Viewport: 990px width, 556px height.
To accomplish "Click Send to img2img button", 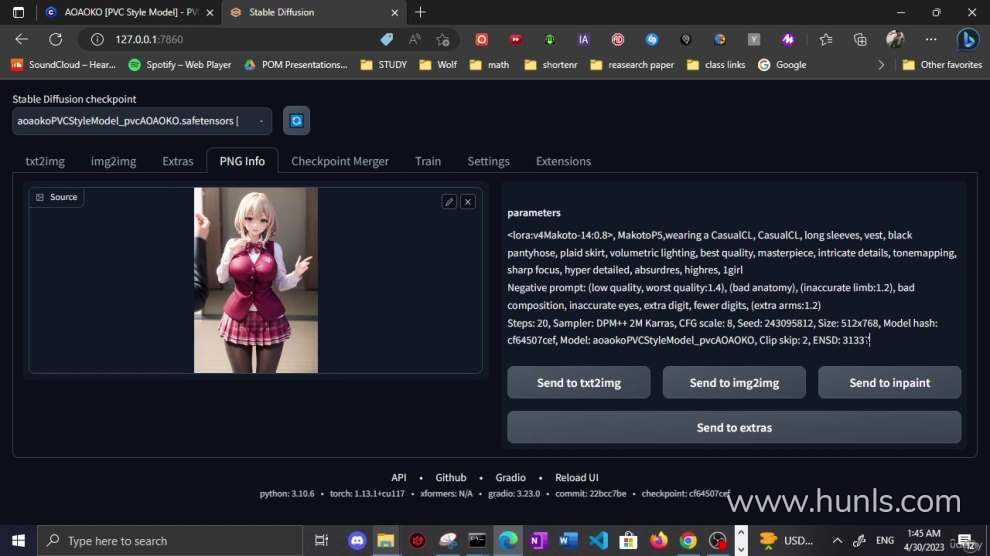I will pyautogui.click(x=734, y=382).
